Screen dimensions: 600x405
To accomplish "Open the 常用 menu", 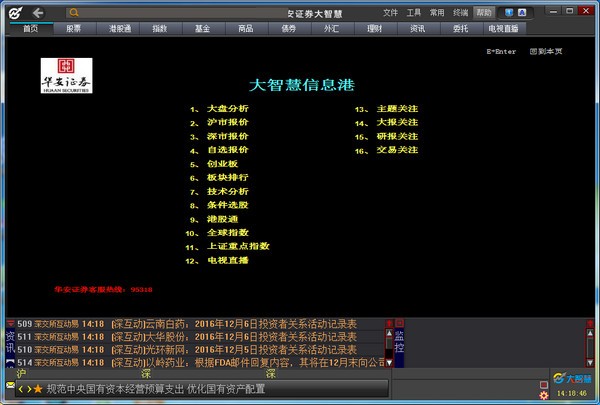I will [437, 13].
